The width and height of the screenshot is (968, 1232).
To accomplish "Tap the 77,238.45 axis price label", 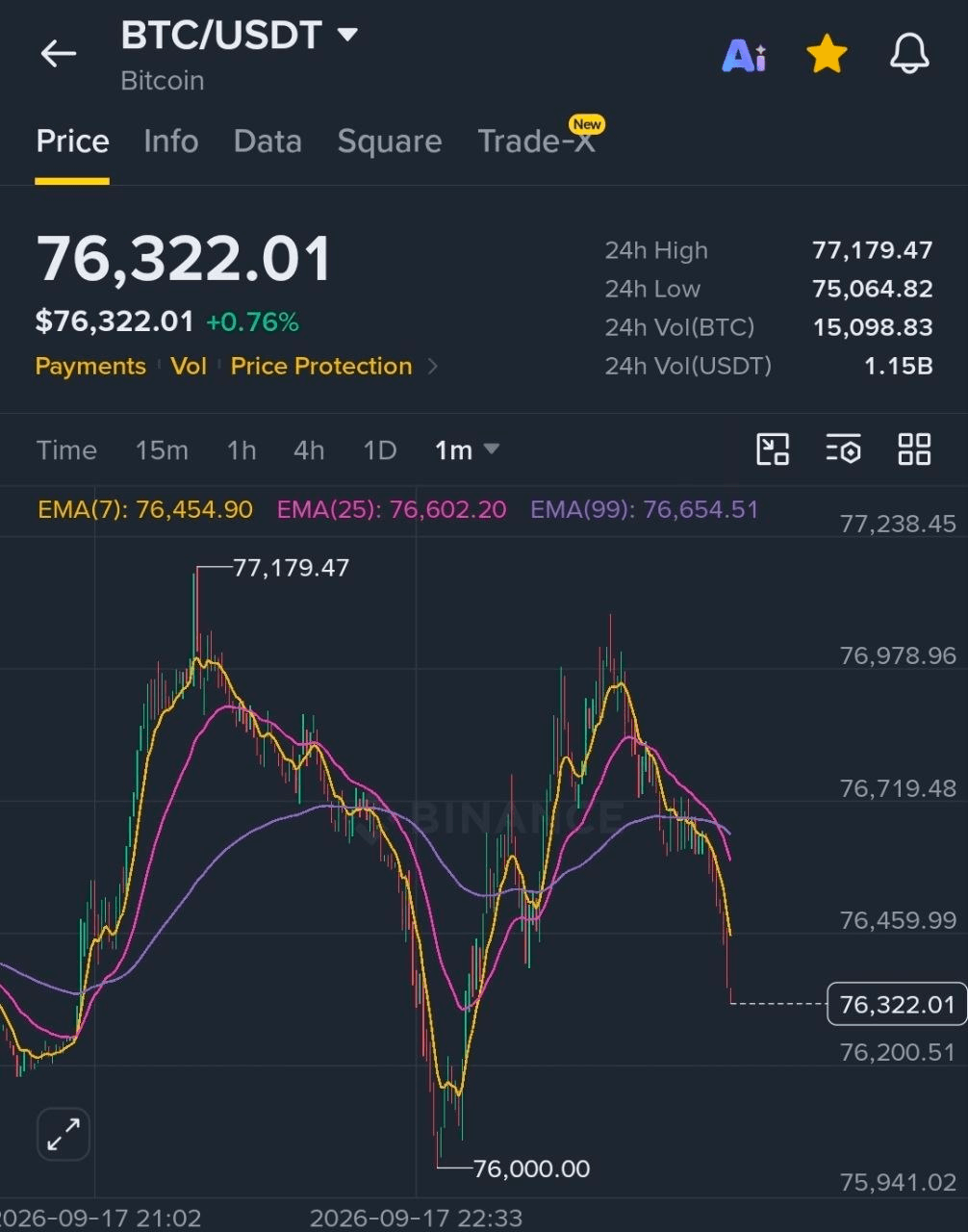I will coord(898,524).
